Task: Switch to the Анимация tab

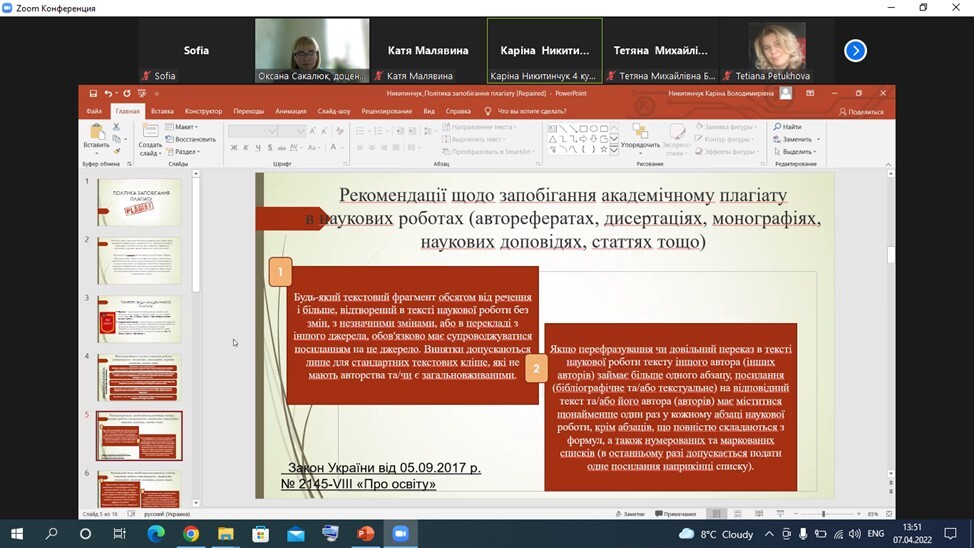Action: pyautogui.click(x=290, y=111)
